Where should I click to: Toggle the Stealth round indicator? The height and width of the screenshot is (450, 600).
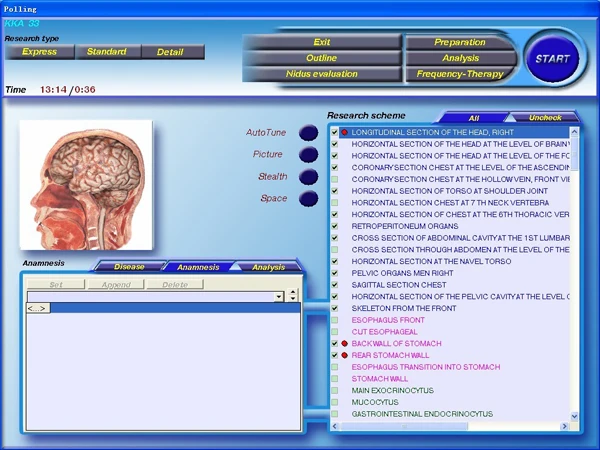(x=308, y=177)
